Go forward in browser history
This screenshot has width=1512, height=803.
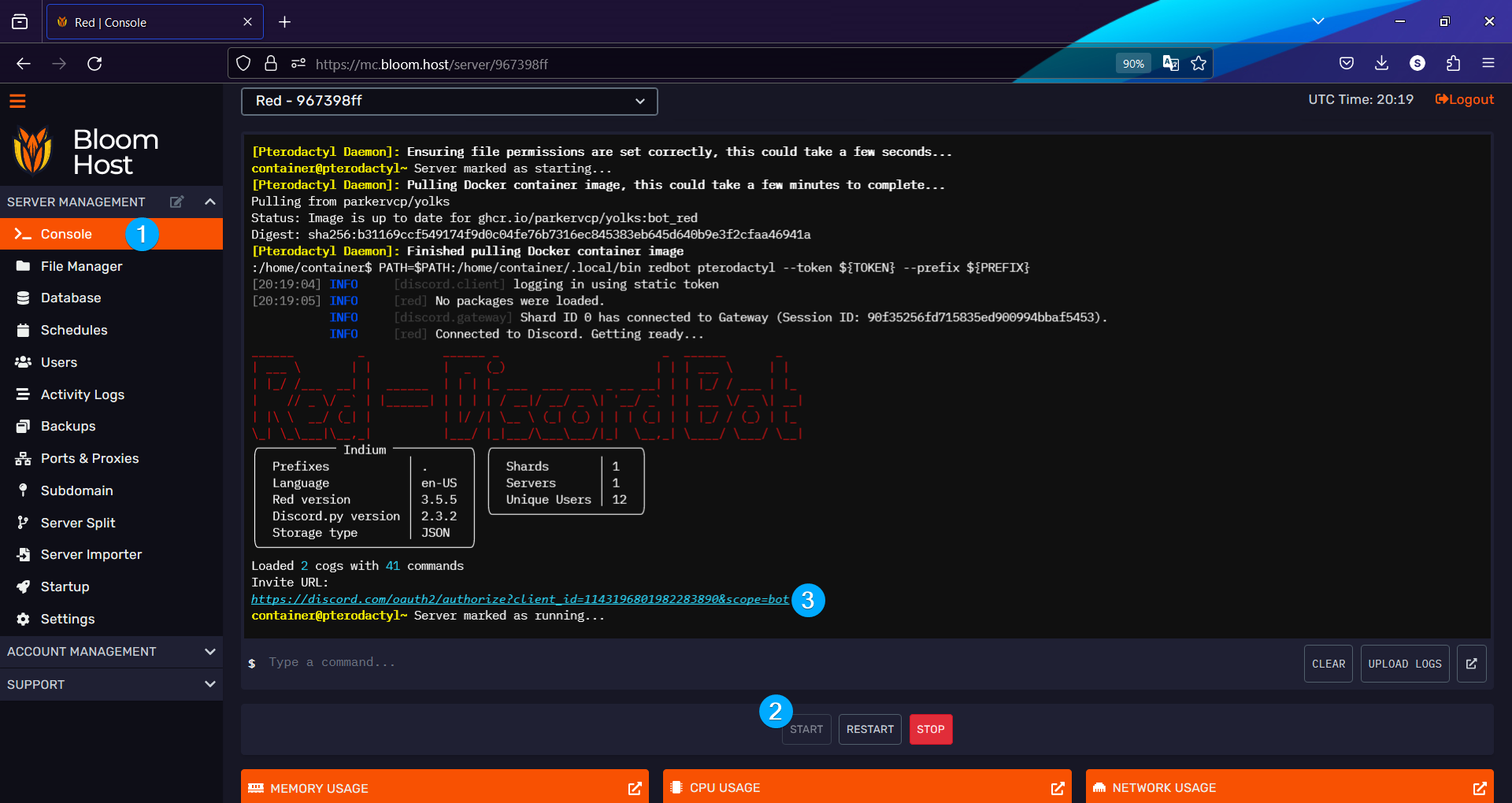tap(59, 64)
